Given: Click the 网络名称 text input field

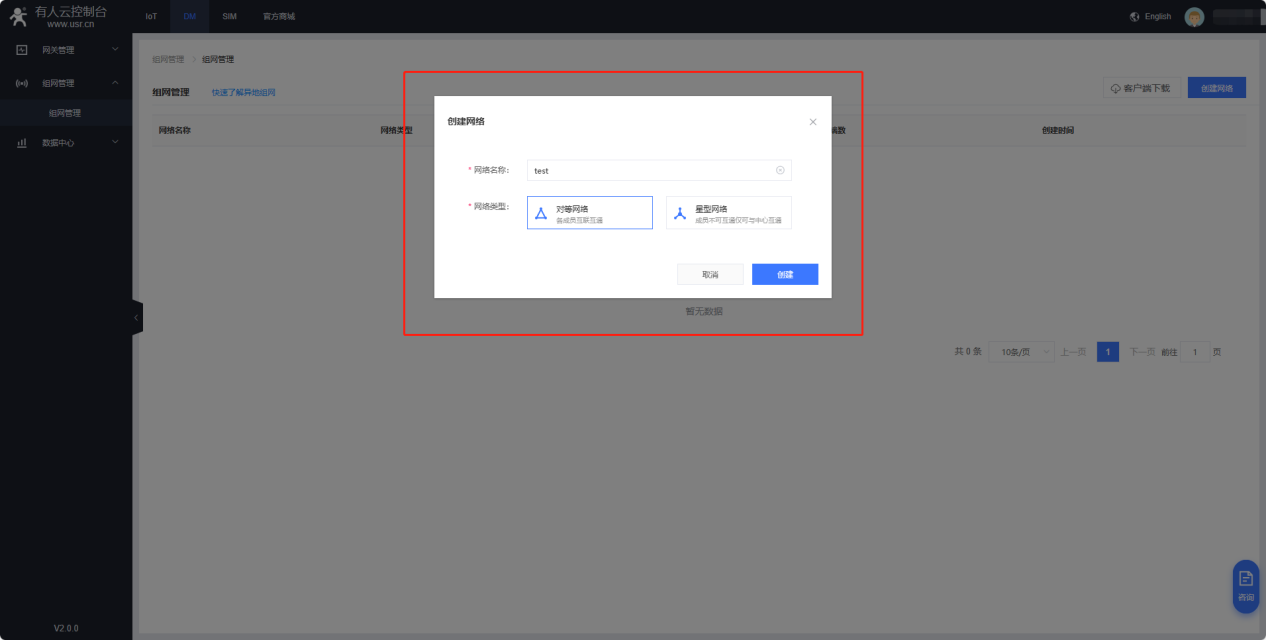Looking at the screenshot, I should (650, 171).
